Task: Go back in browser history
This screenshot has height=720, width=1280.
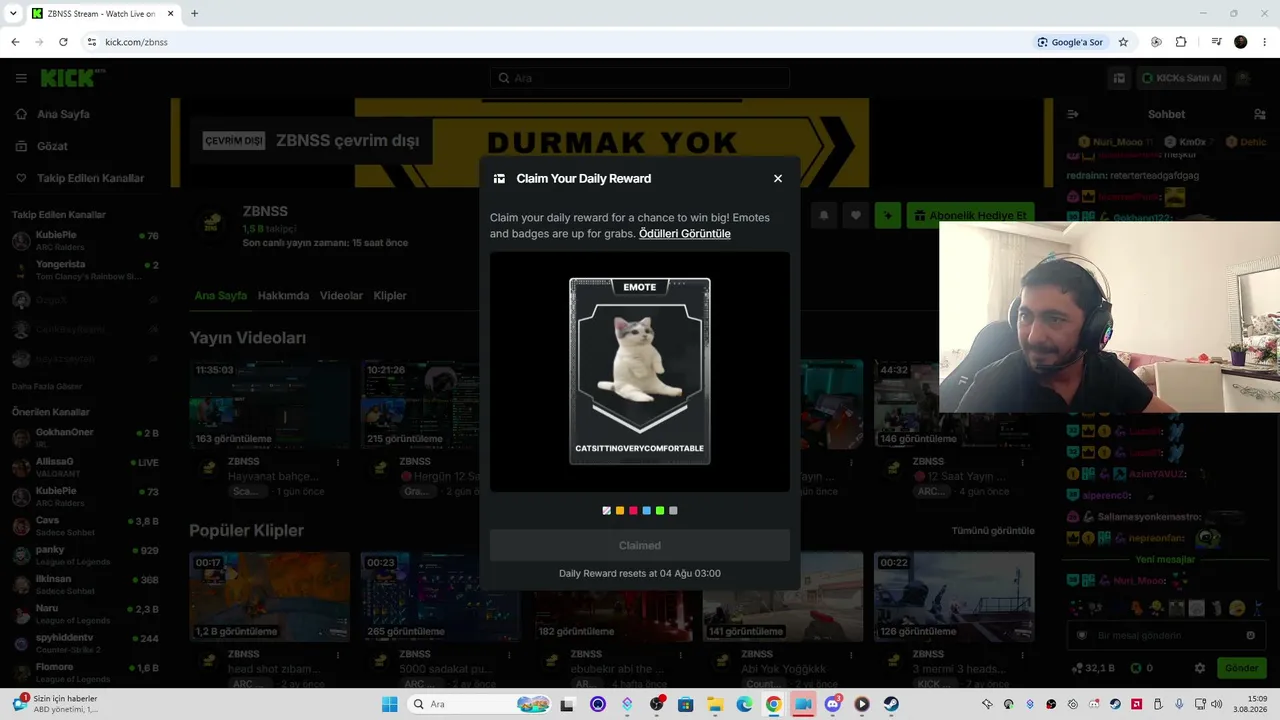Action: coord(15,42)
